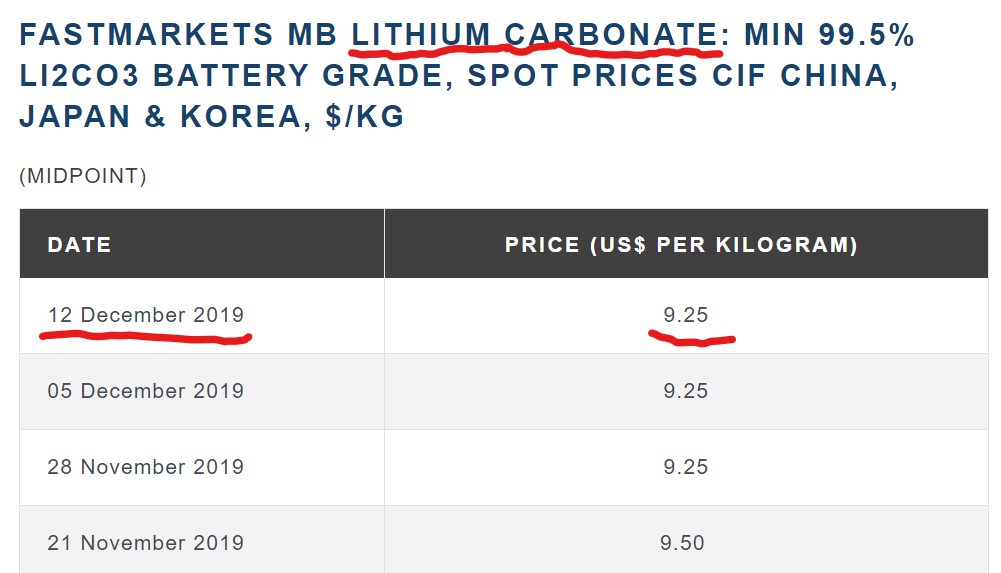
Task: Select the 21 November 2019 date cell
Action: pyautogui.click(x=145, y=543)
